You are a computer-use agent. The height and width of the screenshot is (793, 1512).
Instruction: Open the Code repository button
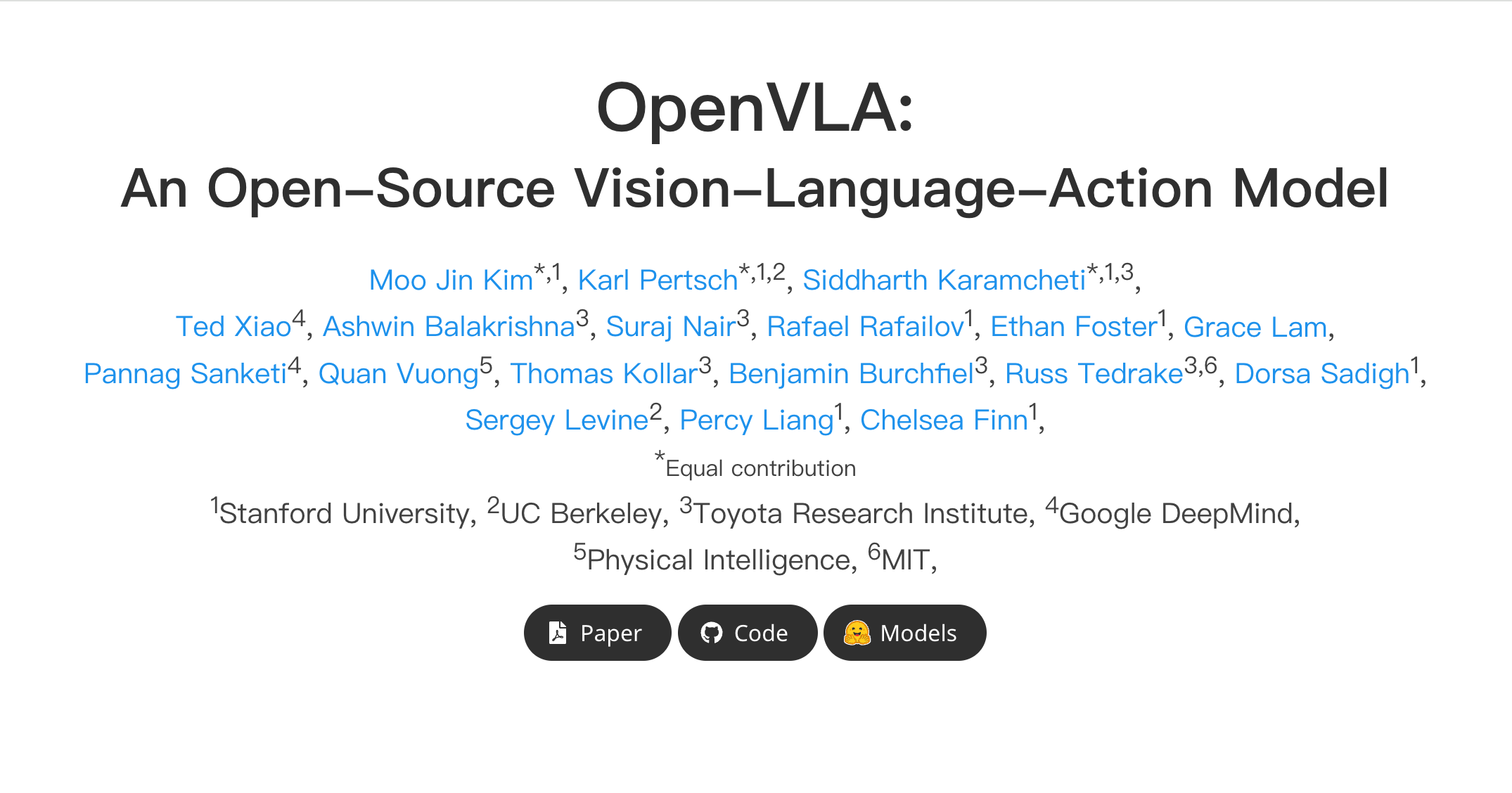[x=747, y=633]
